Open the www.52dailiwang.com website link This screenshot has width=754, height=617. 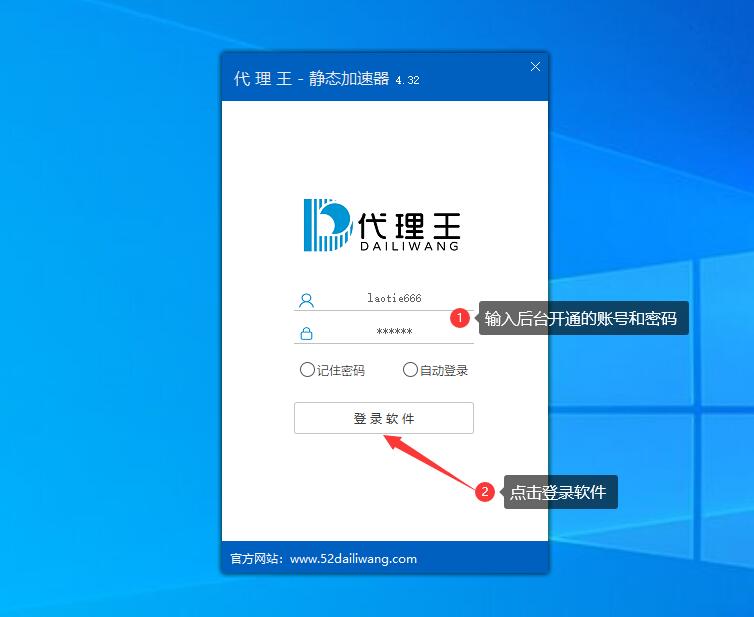(353, 559)
